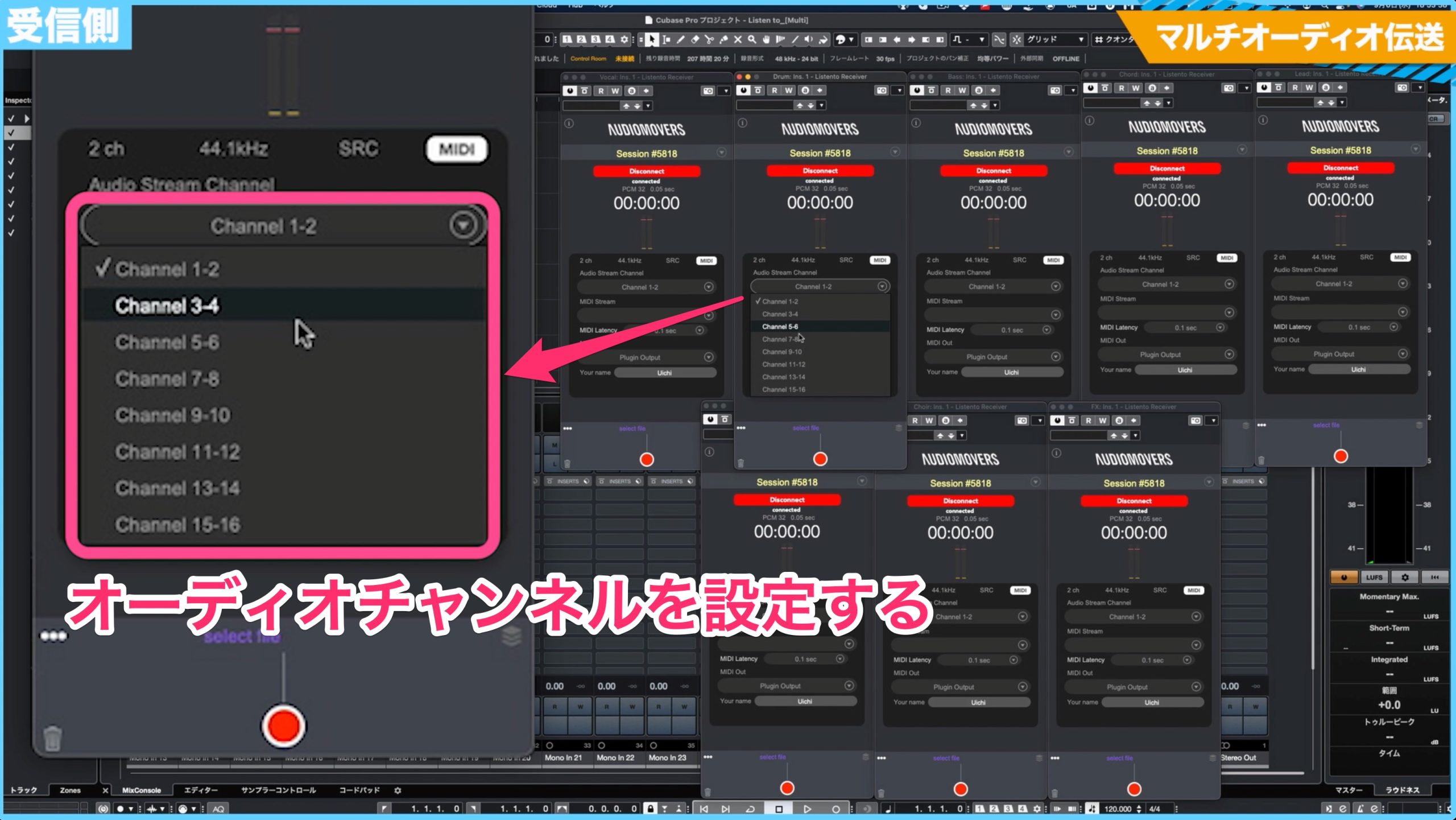Switch to the MixConsole tab
Screen dimensions: 1456x820
tap(141, 790)
